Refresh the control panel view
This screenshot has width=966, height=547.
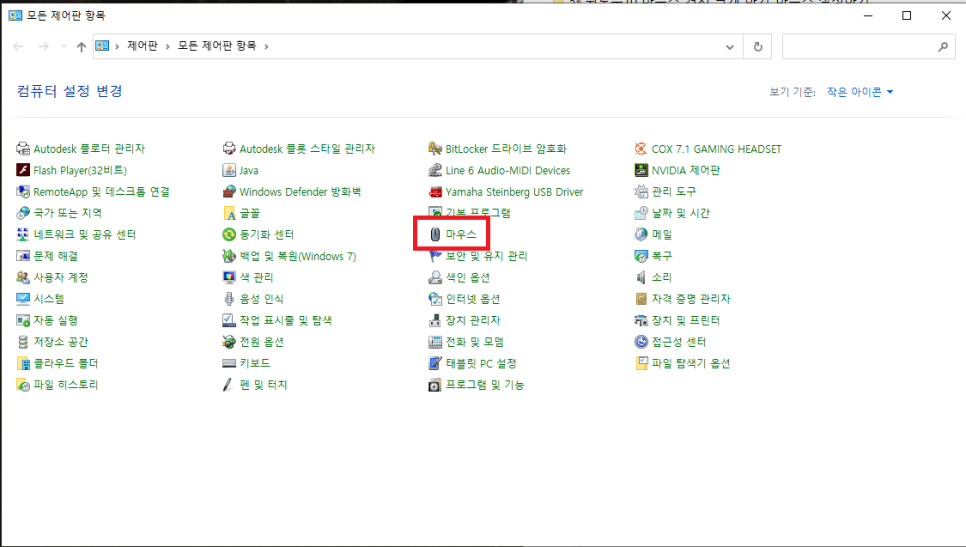point(758,47)
